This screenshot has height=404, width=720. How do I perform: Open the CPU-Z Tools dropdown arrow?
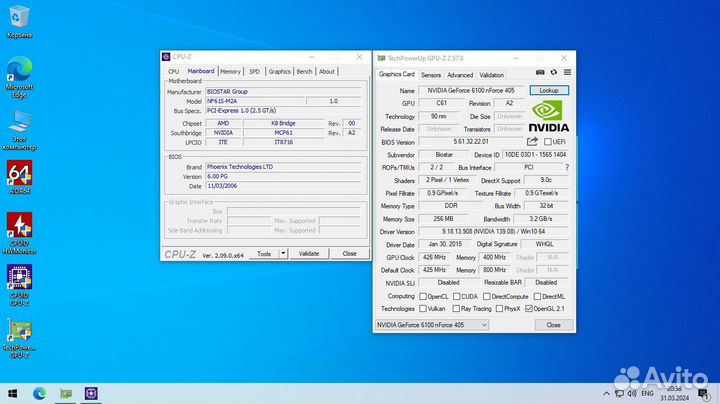coord(283,253)
